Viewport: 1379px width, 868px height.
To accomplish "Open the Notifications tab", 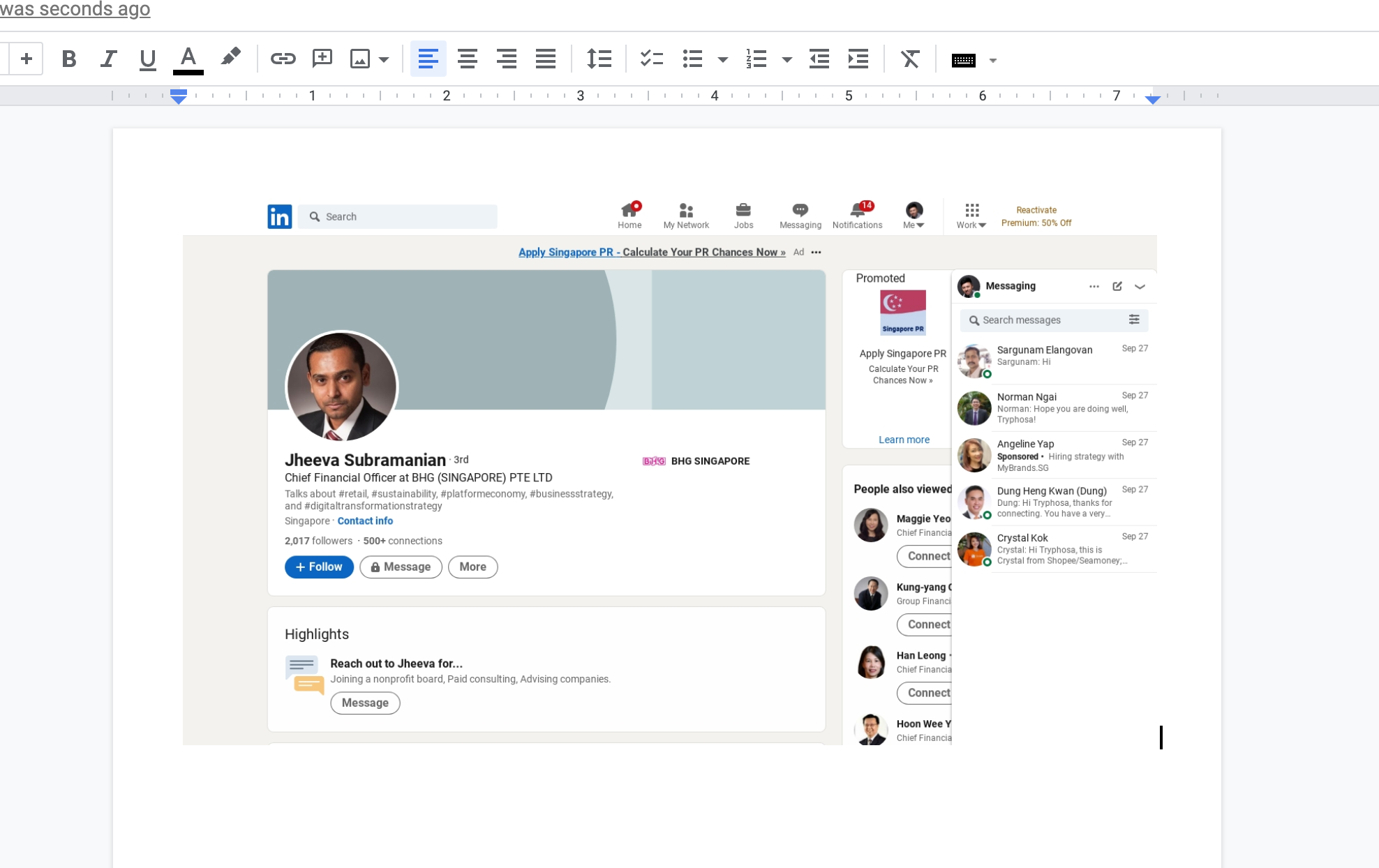I will [x=857, y=216].
